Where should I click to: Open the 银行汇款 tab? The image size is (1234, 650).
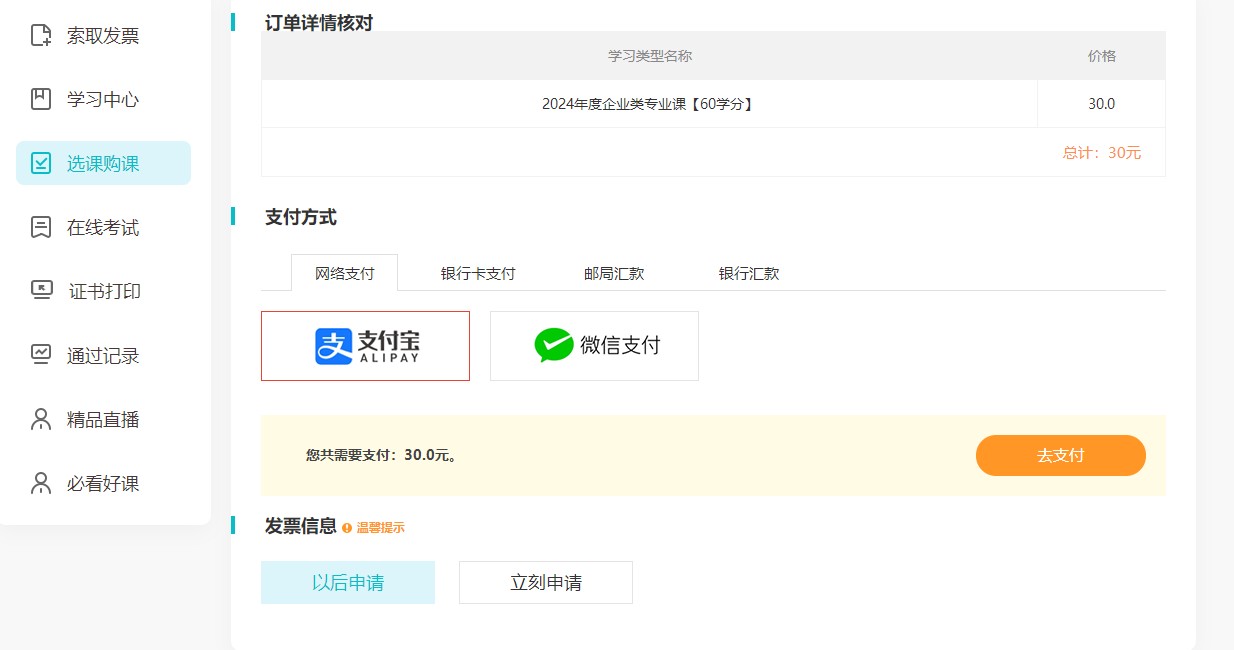point(748,273)
